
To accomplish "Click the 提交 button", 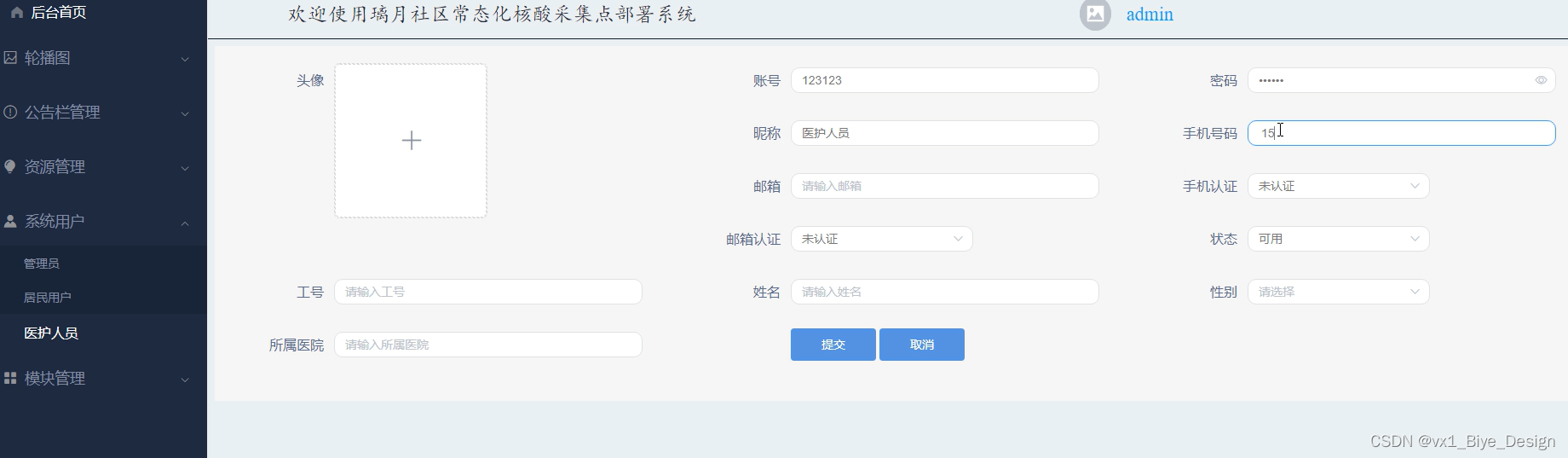I will point(833,345).
